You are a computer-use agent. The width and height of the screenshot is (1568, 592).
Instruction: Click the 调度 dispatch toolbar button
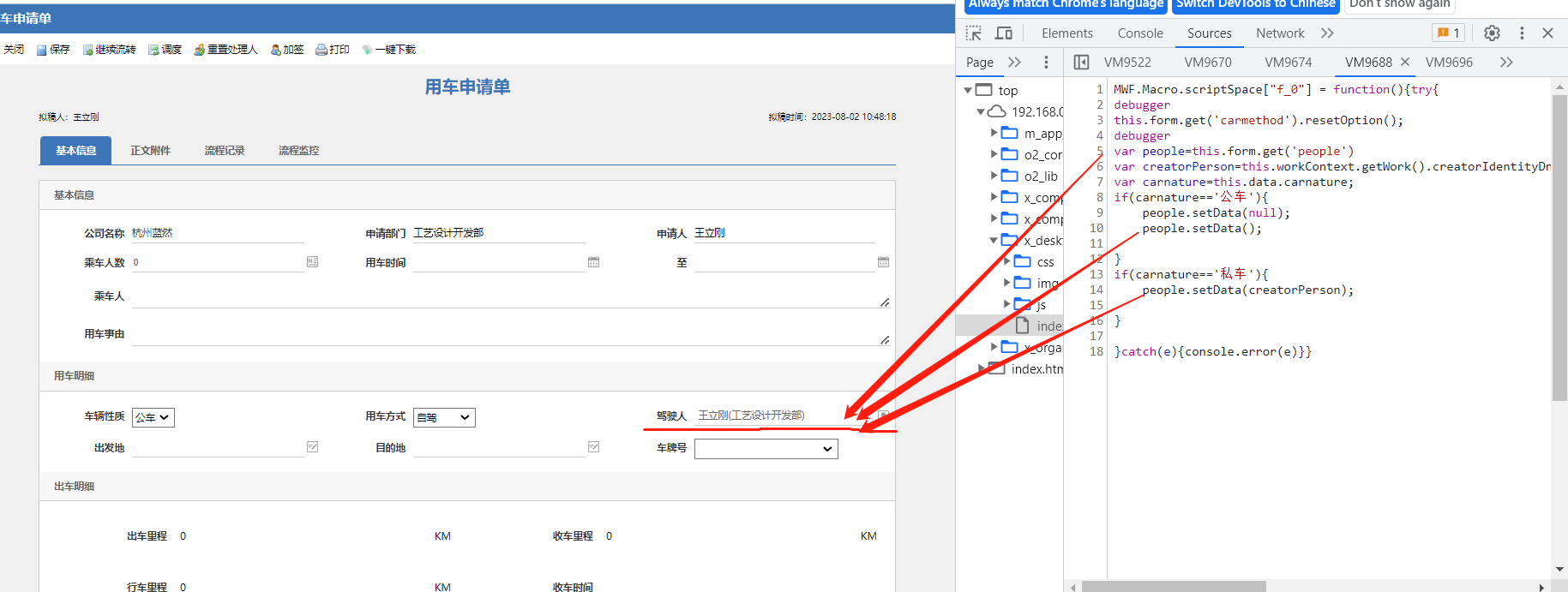165,50
